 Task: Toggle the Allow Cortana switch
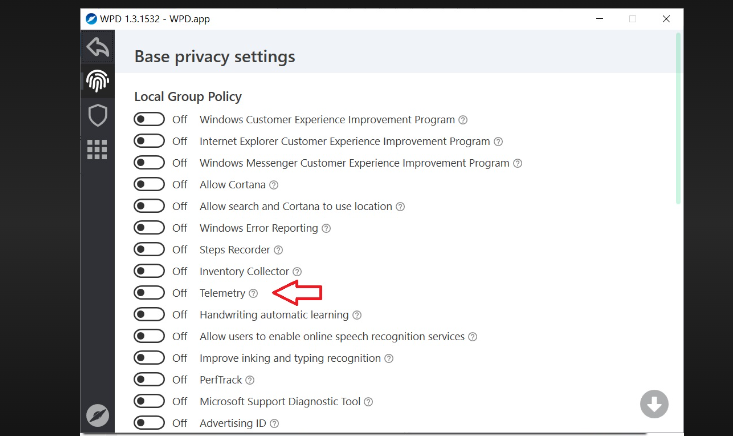pos(149,184)
